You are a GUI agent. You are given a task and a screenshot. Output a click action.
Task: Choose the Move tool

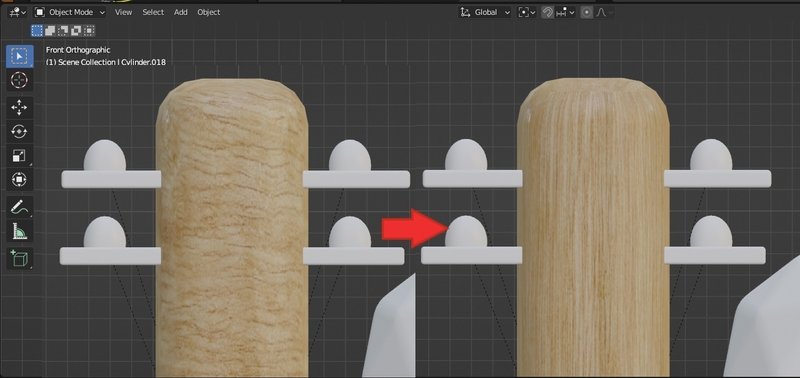click(x=19, y=108)
